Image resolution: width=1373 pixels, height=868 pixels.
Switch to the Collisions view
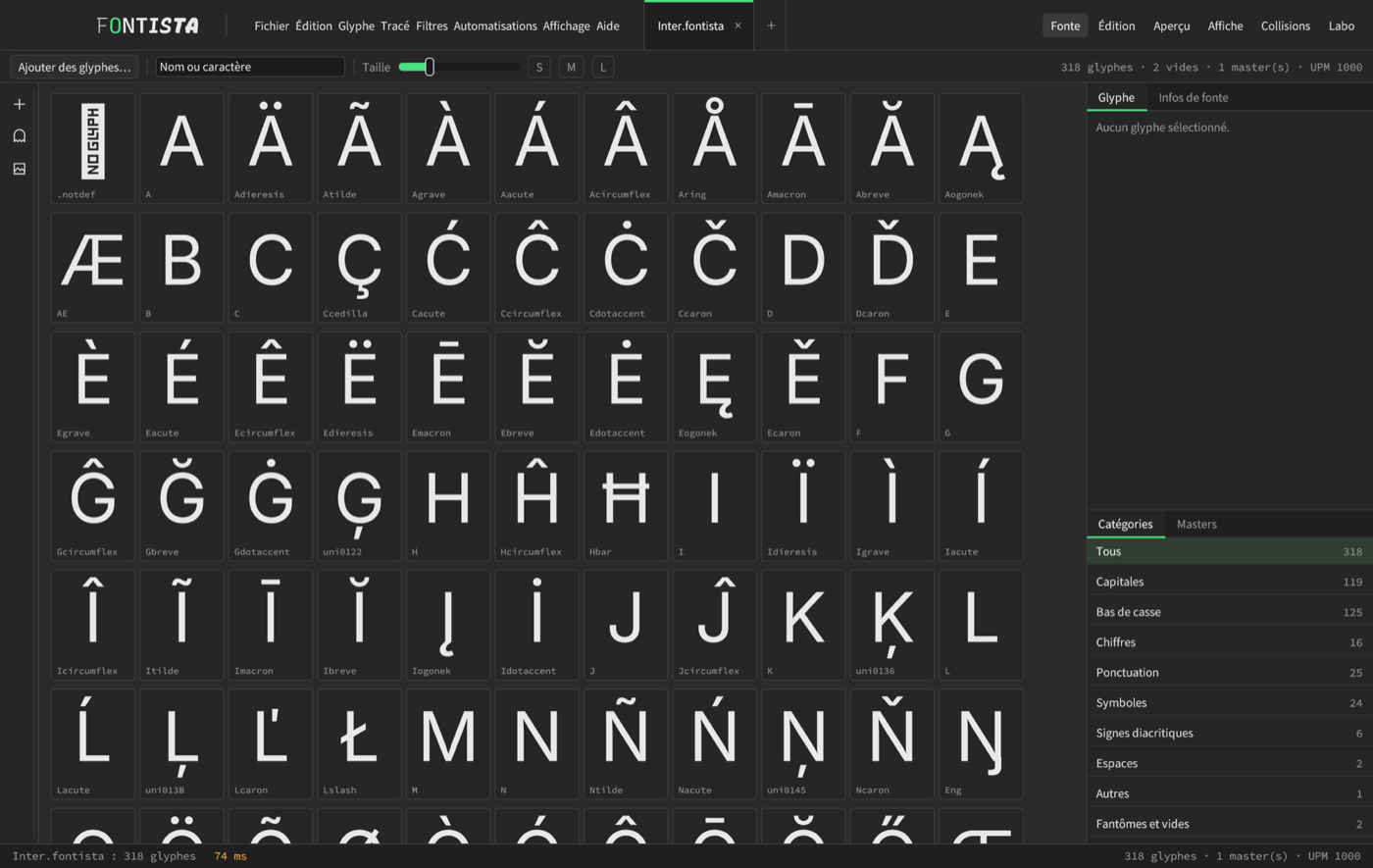(1286, 26)
